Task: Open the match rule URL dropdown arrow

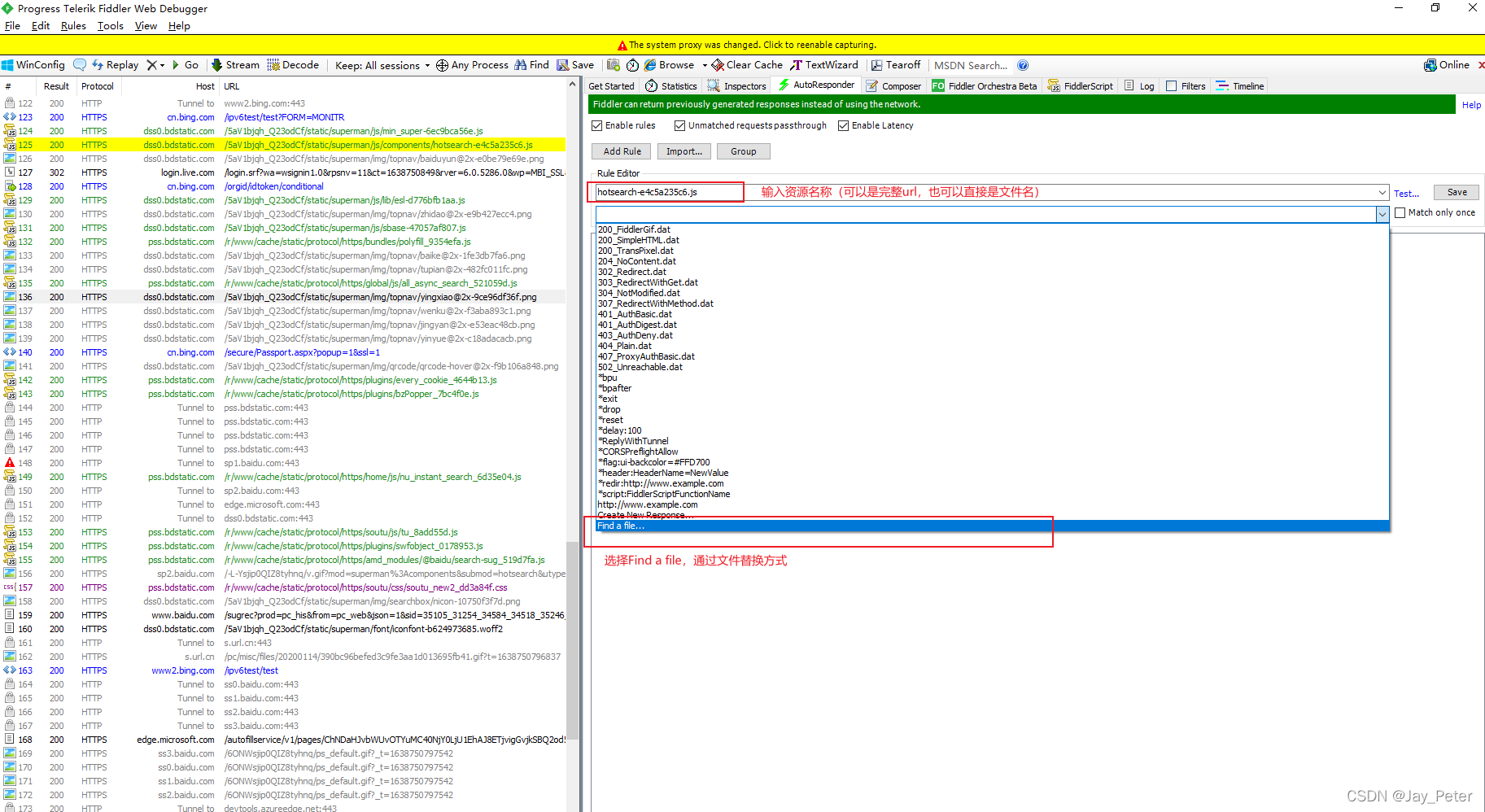Action: (x=1382, y=193)
